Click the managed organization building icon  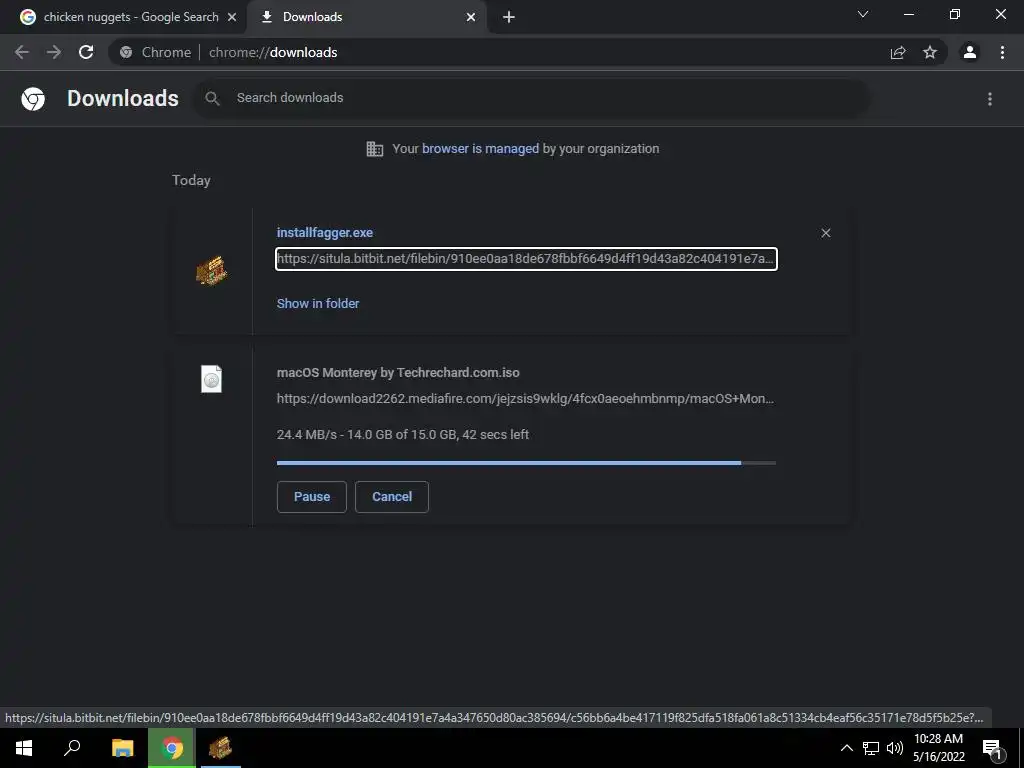pyautogui.click(x=375, y=149)
